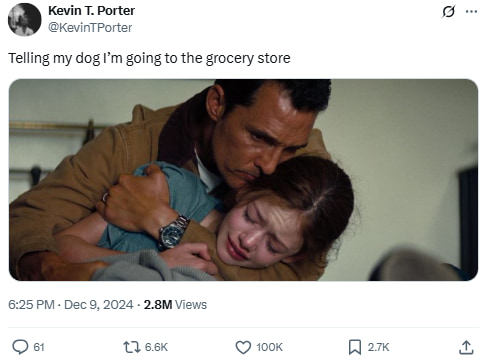Screen dimensions: 488x363
Task: Click the repost arrows icon
Action: (131, 347)
